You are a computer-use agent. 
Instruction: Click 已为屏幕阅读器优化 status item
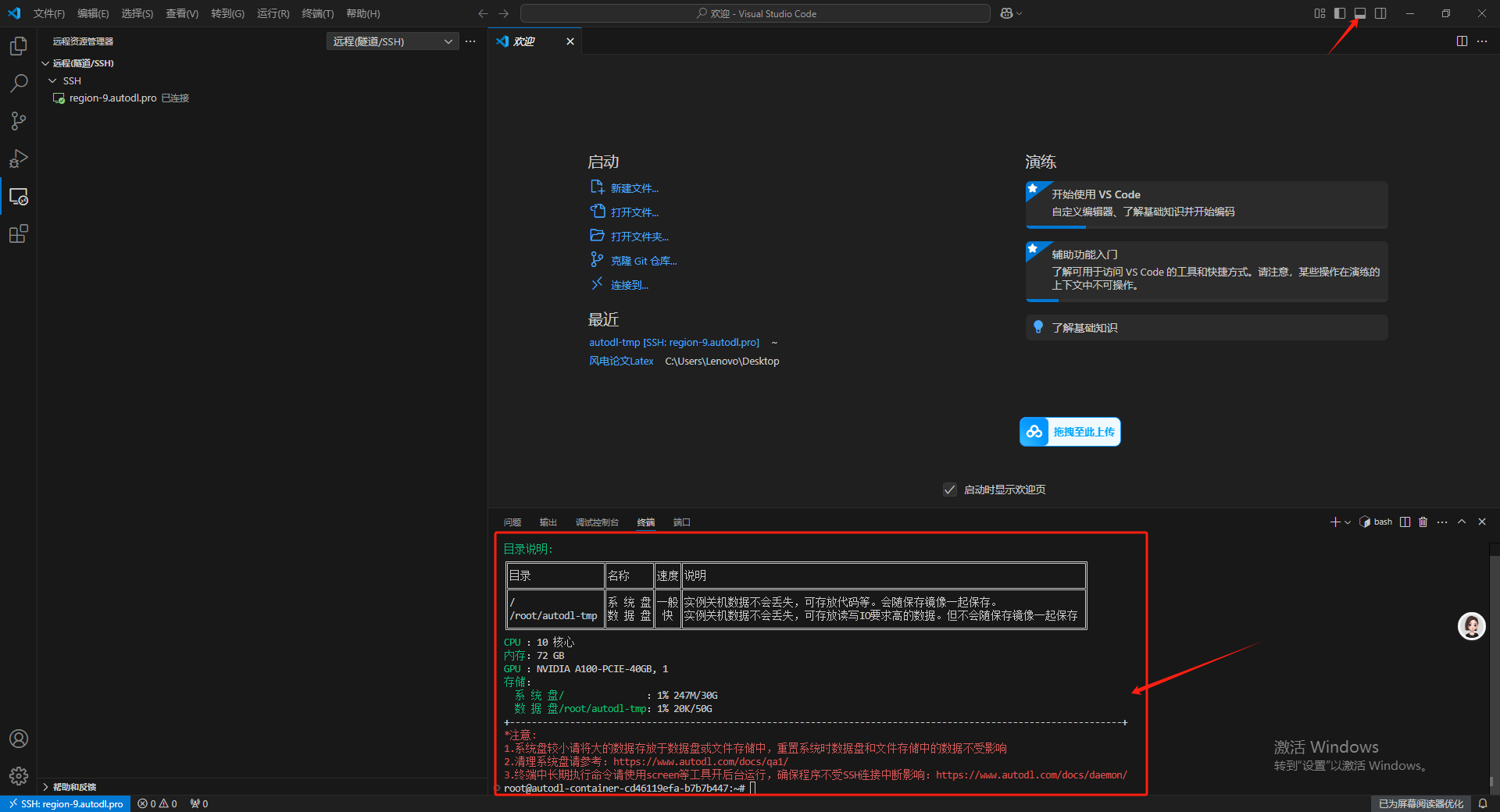1421,803
